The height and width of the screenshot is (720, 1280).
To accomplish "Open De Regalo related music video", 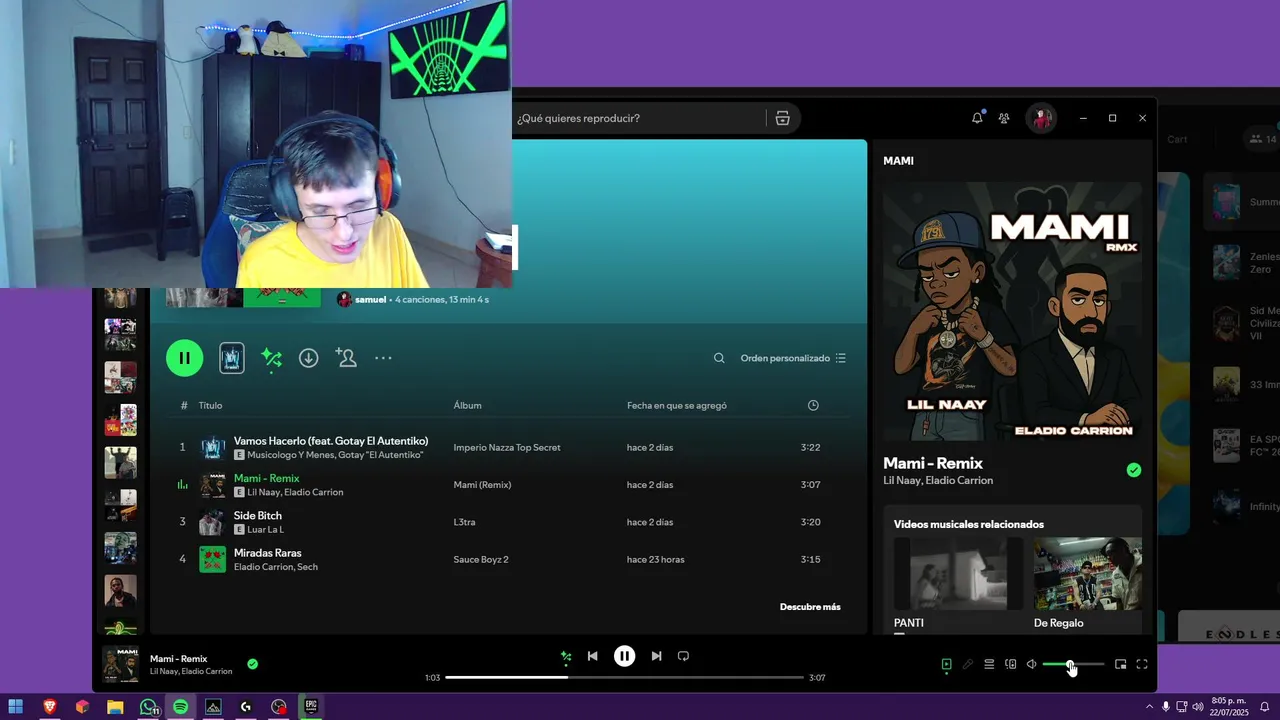I will click(x=1087, y=574).
